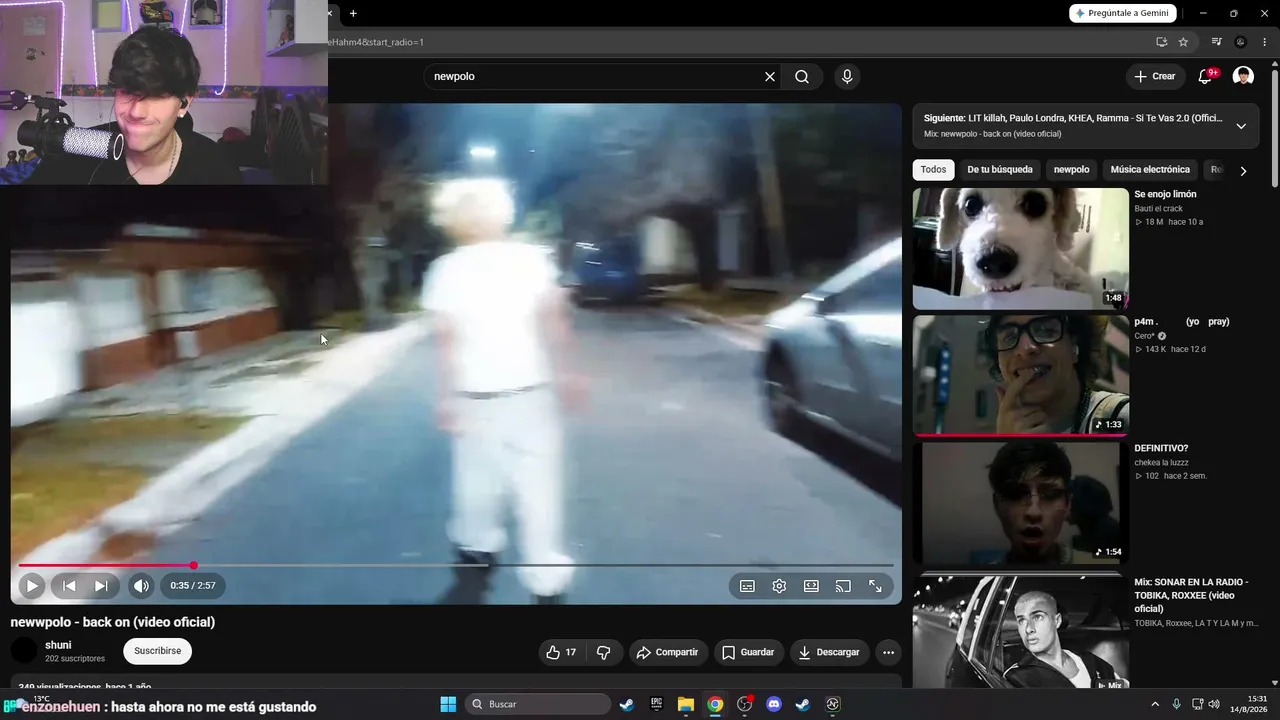Open the p4m (yo pray) thumbnail
The image size is (1280, 720).
click(1021, 376)
